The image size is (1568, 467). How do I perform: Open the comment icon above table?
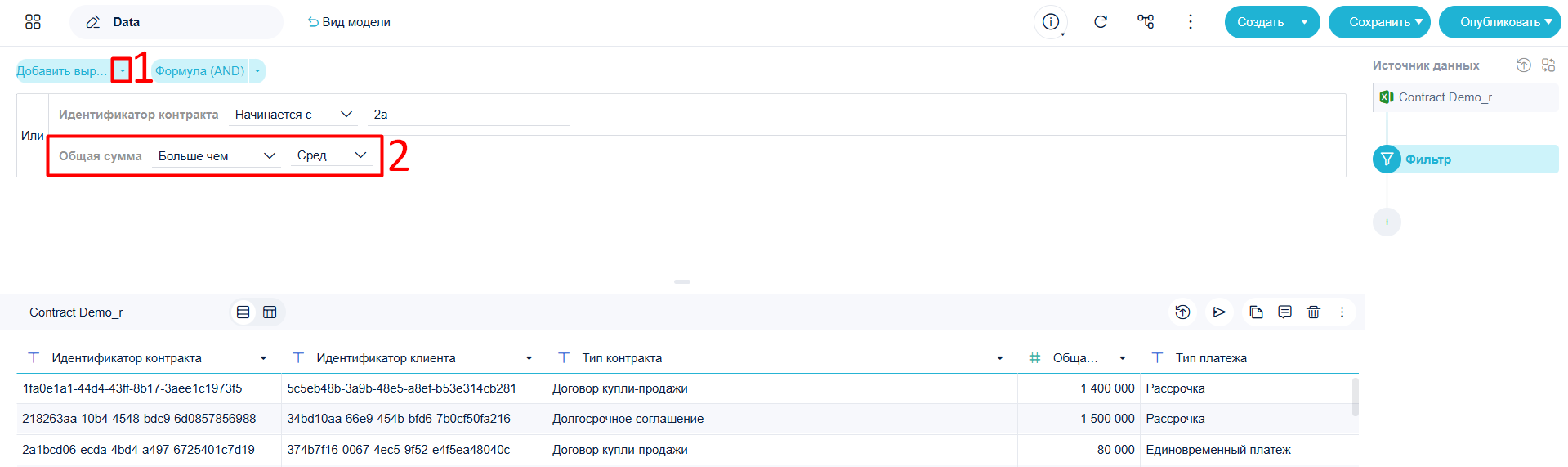coord(1285,312)
